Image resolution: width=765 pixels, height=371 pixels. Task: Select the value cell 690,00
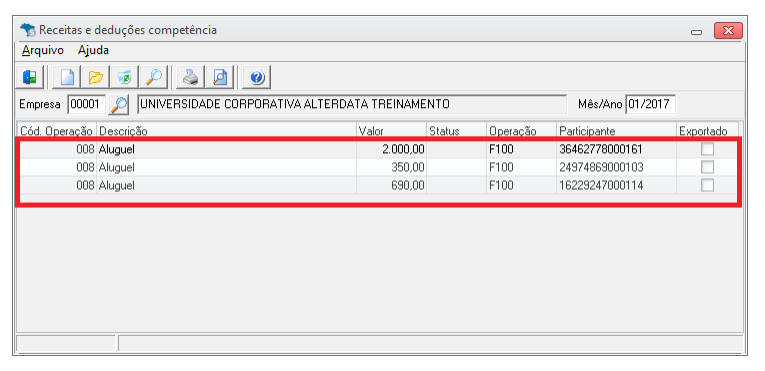tap(391, 185)
